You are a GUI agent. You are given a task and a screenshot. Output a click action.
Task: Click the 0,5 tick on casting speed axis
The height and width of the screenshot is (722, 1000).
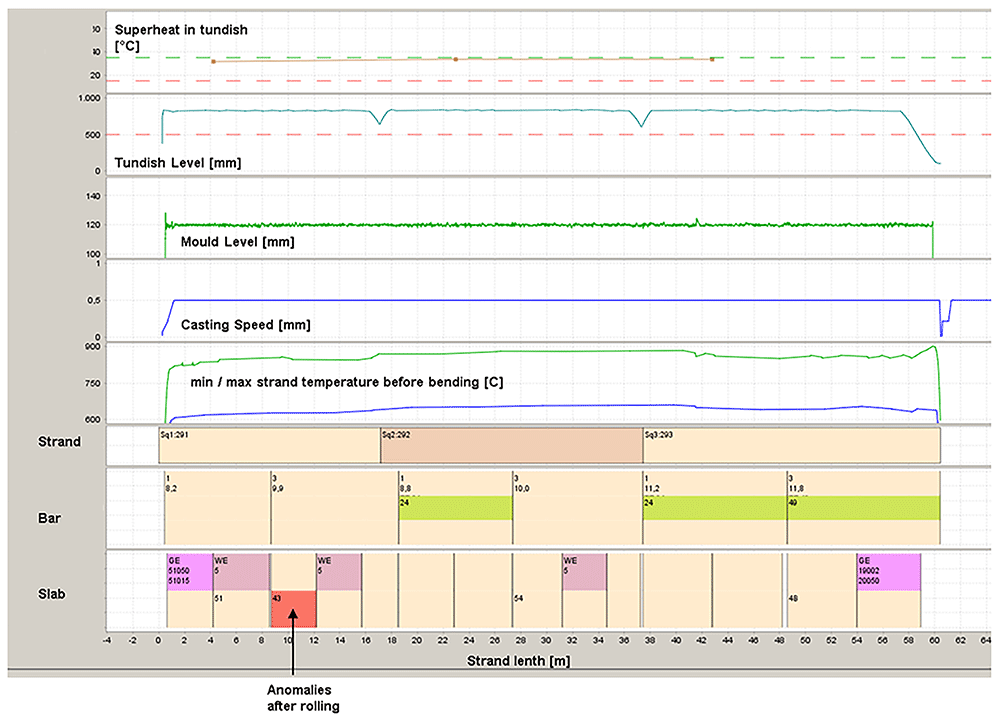(94, 300)
